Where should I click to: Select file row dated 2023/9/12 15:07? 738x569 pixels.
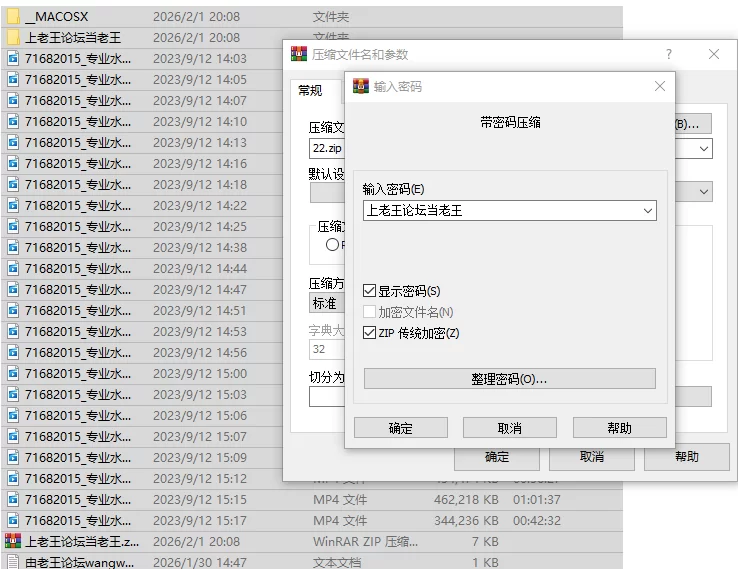pyautogui.click(x=142, y=436)
